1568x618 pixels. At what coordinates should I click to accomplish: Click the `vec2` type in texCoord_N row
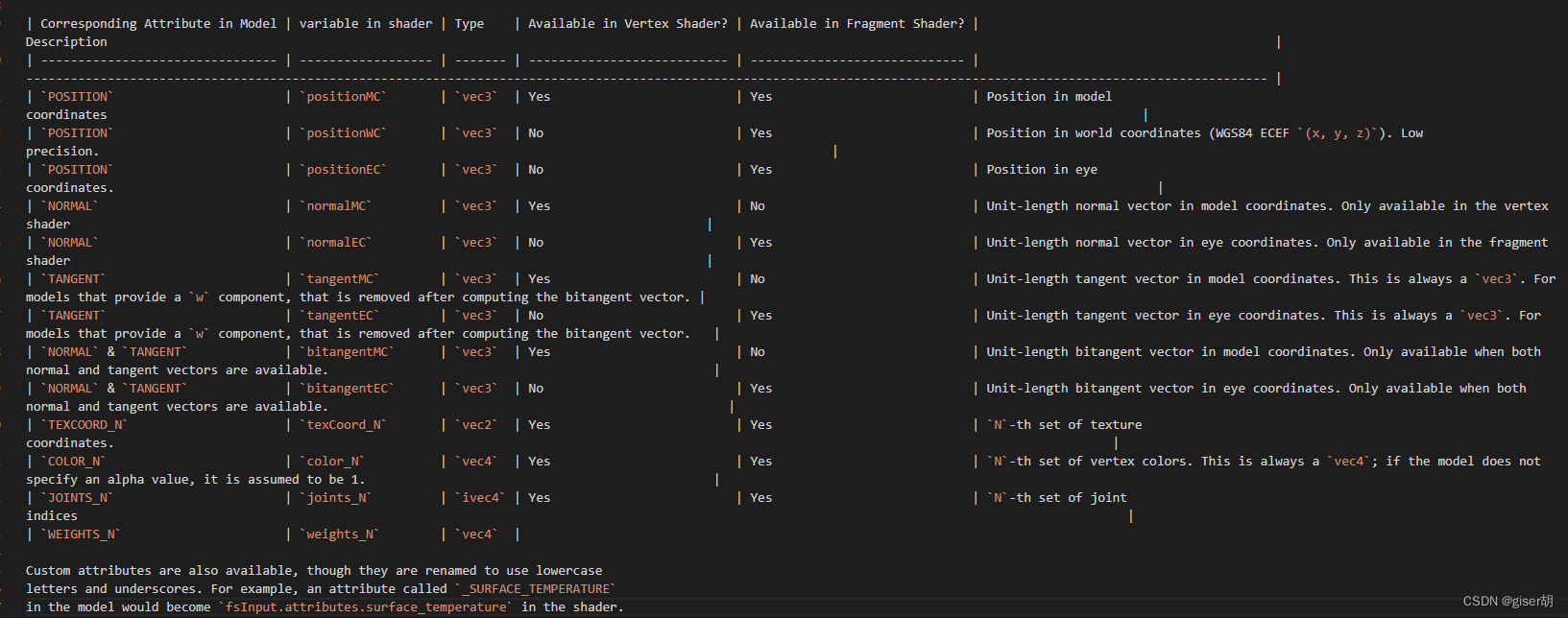pos(476,424)
